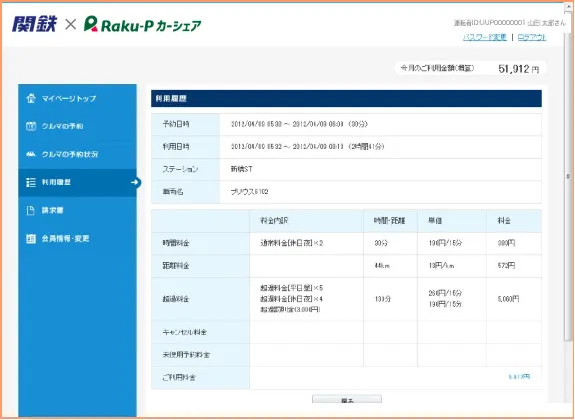Click the car icon beside クルマの予約状況

tap(31, 154)
